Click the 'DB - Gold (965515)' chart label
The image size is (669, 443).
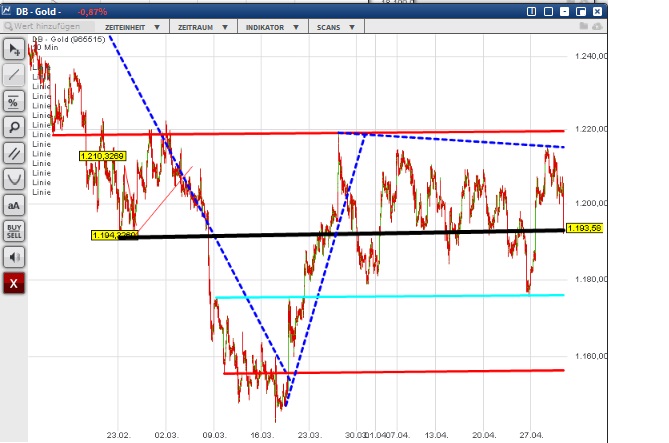(69, 39)
